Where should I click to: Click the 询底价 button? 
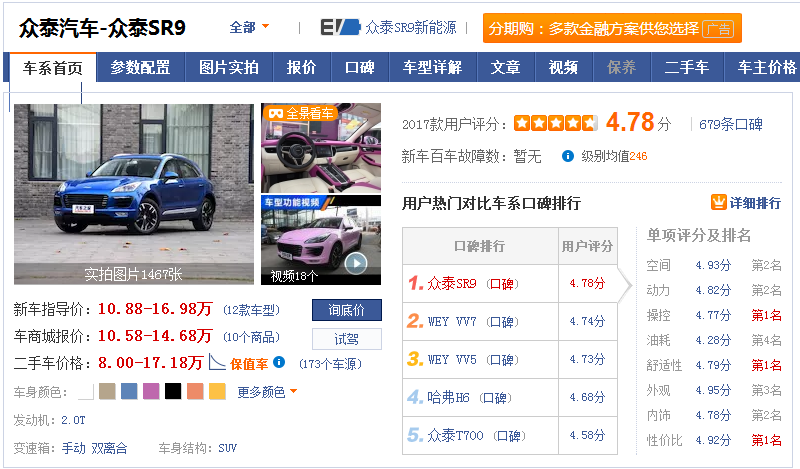click(x=346, y=310)
